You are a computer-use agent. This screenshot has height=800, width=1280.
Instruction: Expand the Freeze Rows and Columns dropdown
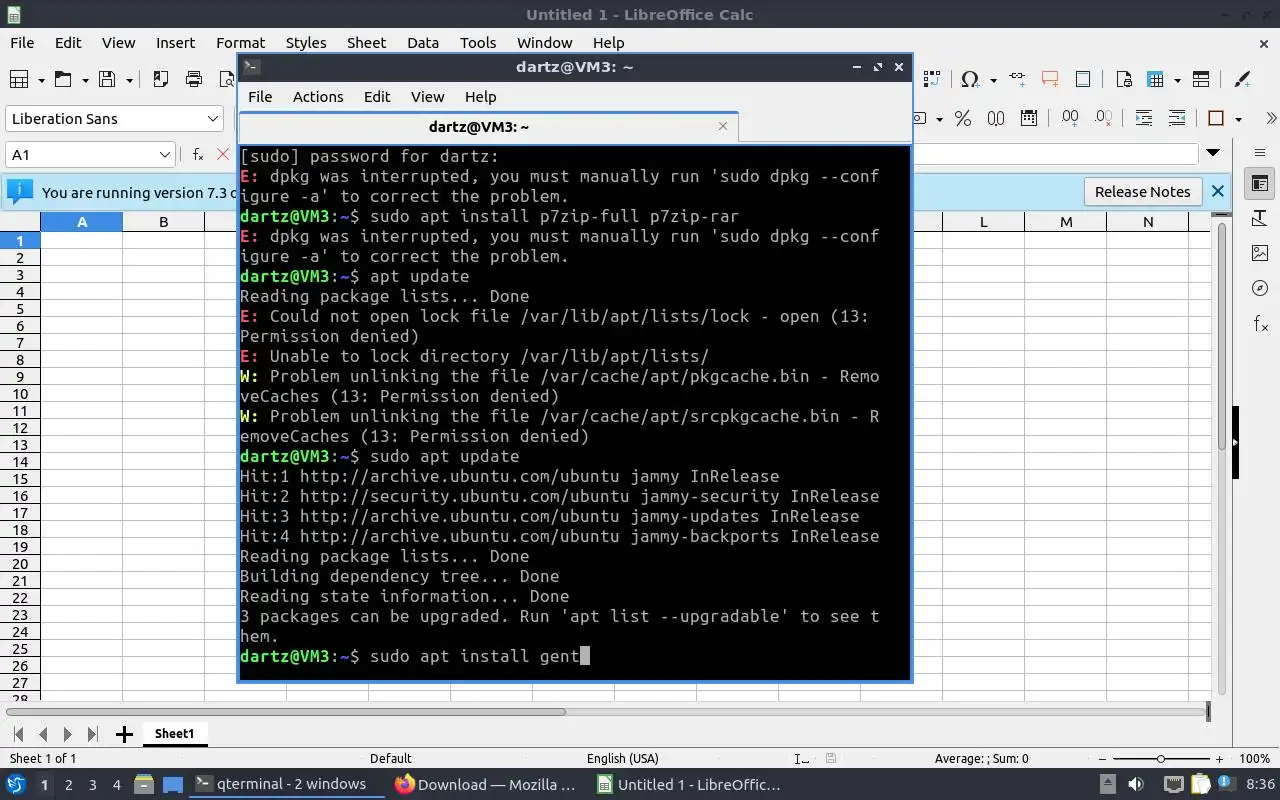coord(1178,80)
